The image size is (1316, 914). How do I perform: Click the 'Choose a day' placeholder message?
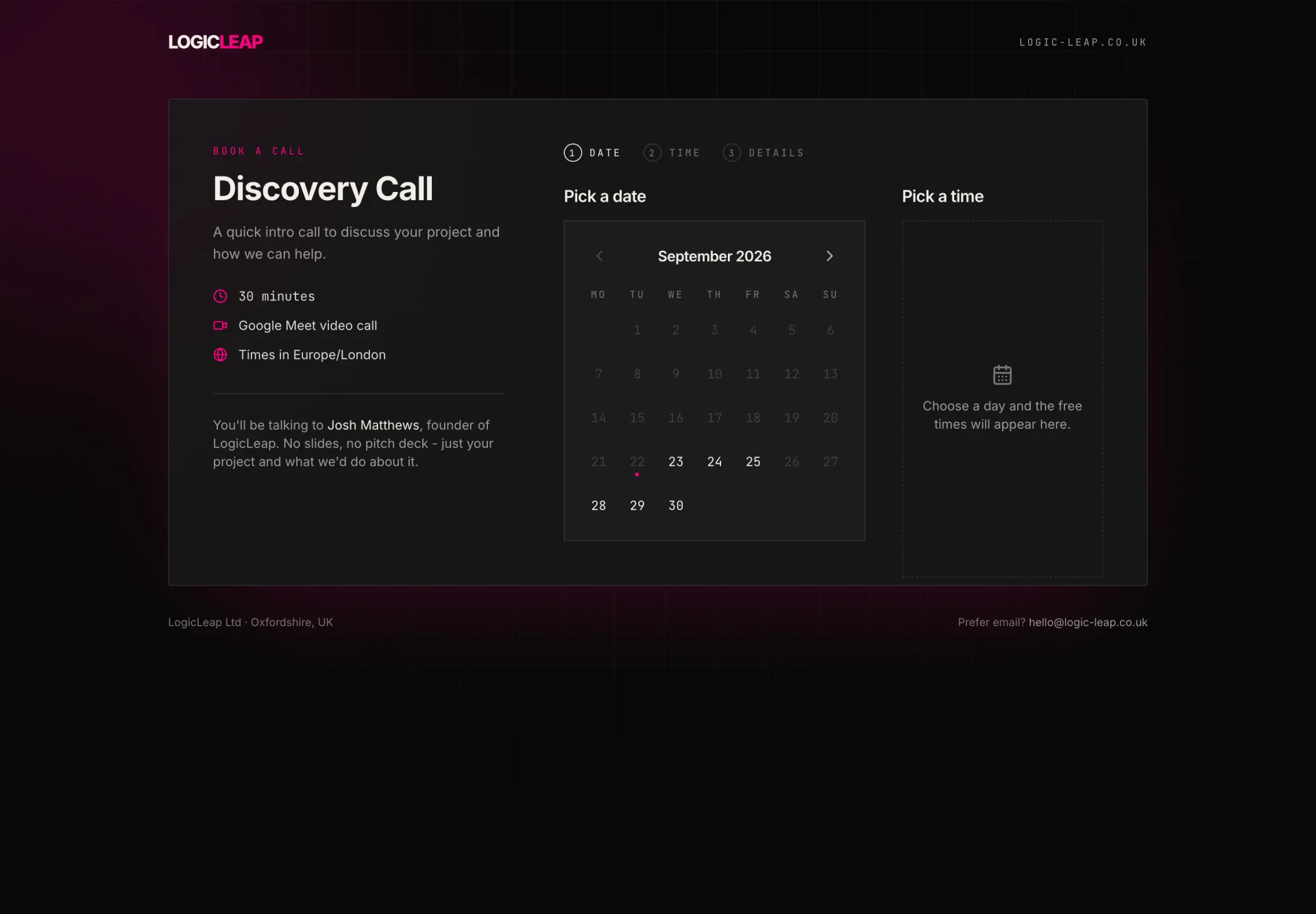tap(1002, 415)
